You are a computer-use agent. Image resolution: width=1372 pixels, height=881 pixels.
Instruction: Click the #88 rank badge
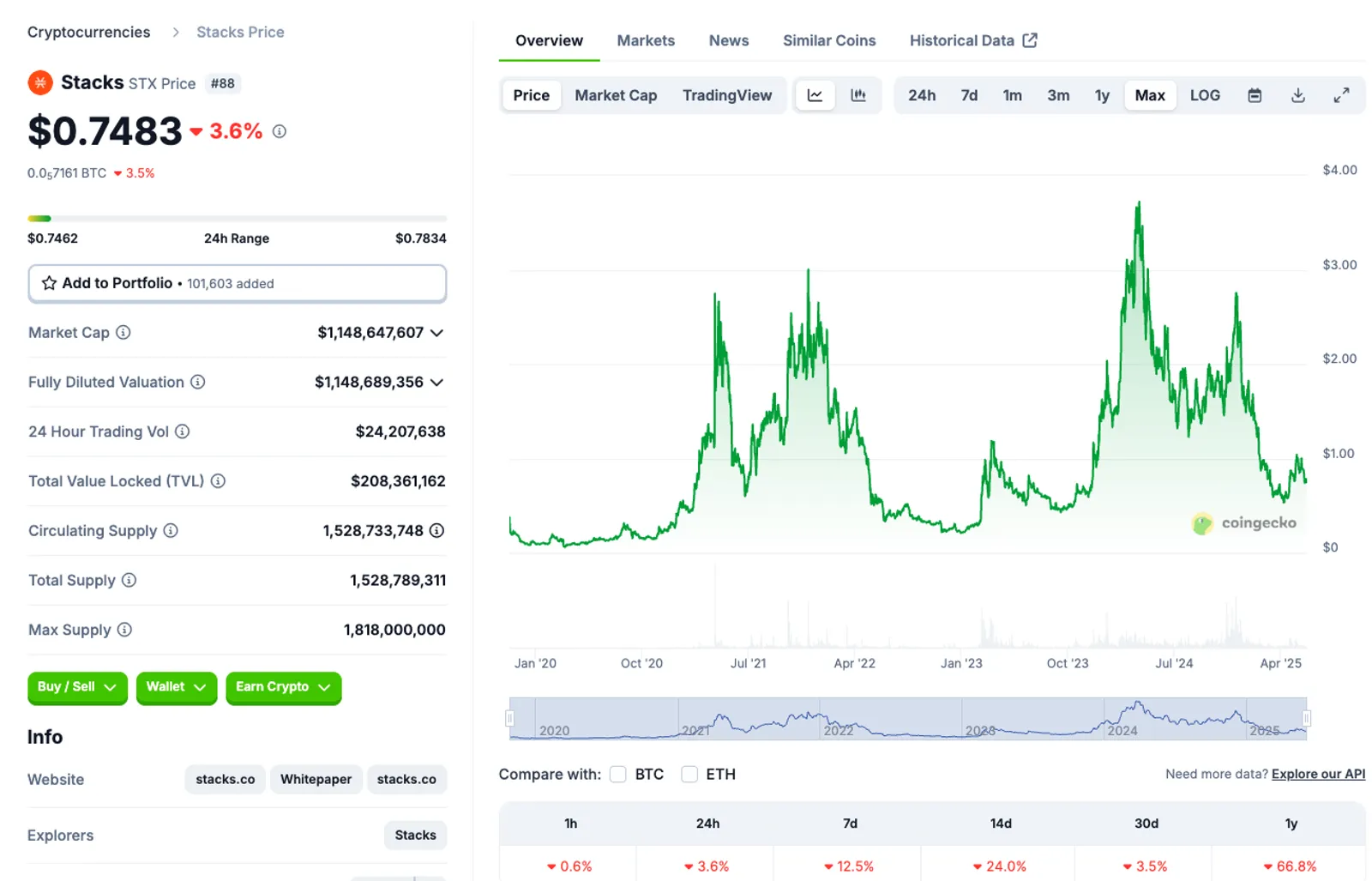click(x=223, y=83)
